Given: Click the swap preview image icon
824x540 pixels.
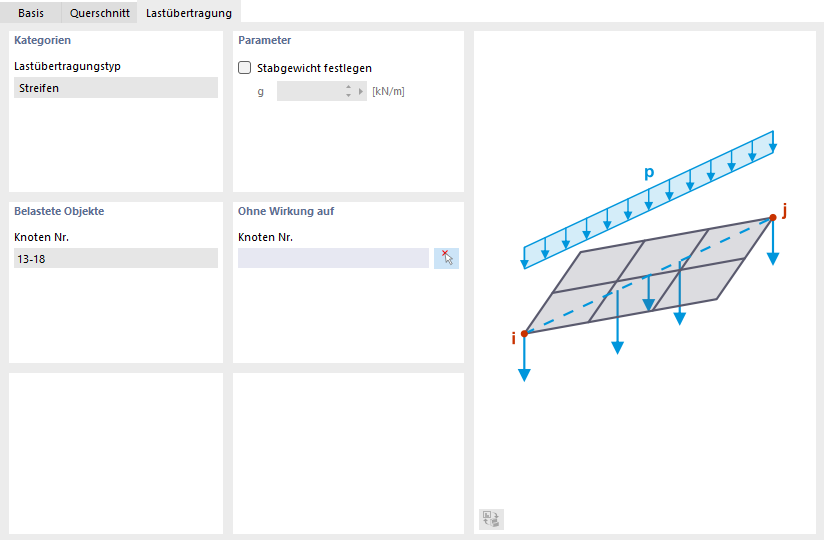Looking at the screenshot, I should tap(490, 518).
